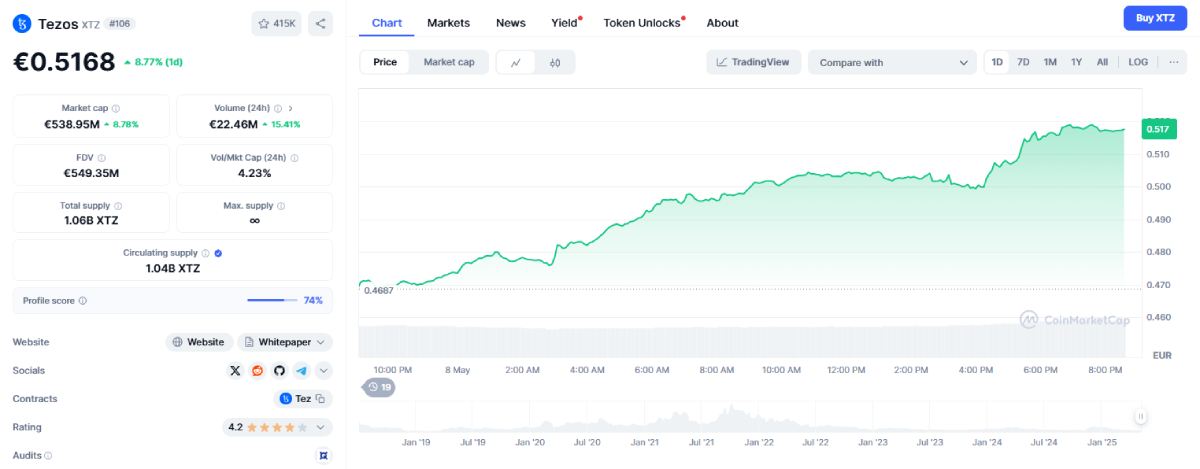Toggle LOG scale on the chart
The image size is (1200, 469).
click(1138, 62)
